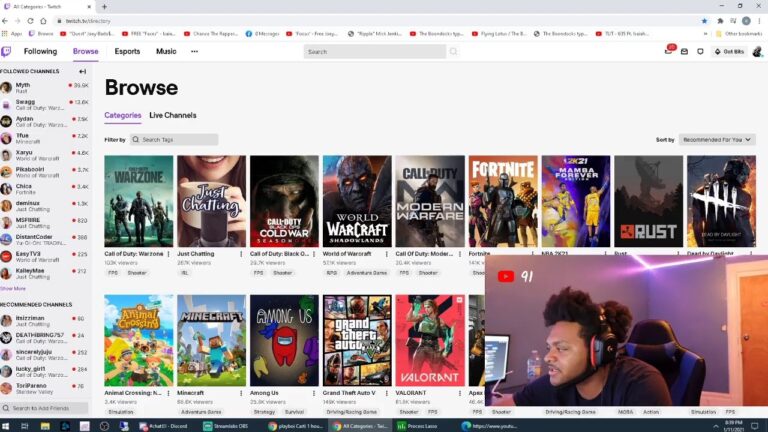
Task: Bookmark page with the star icon
Action: [704, 21]
